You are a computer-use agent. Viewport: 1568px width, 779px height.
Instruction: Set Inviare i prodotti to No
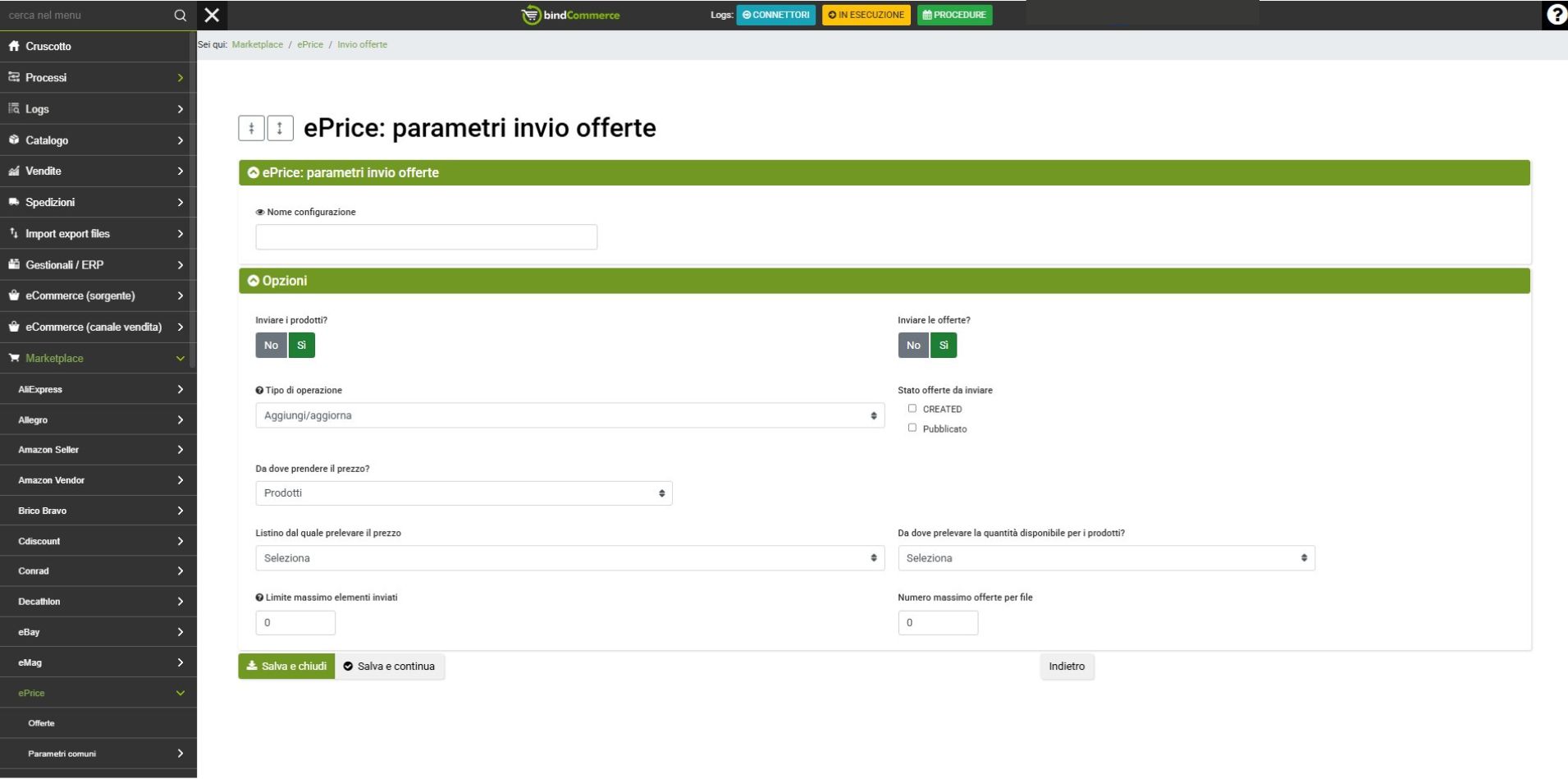tap(271, 346)
